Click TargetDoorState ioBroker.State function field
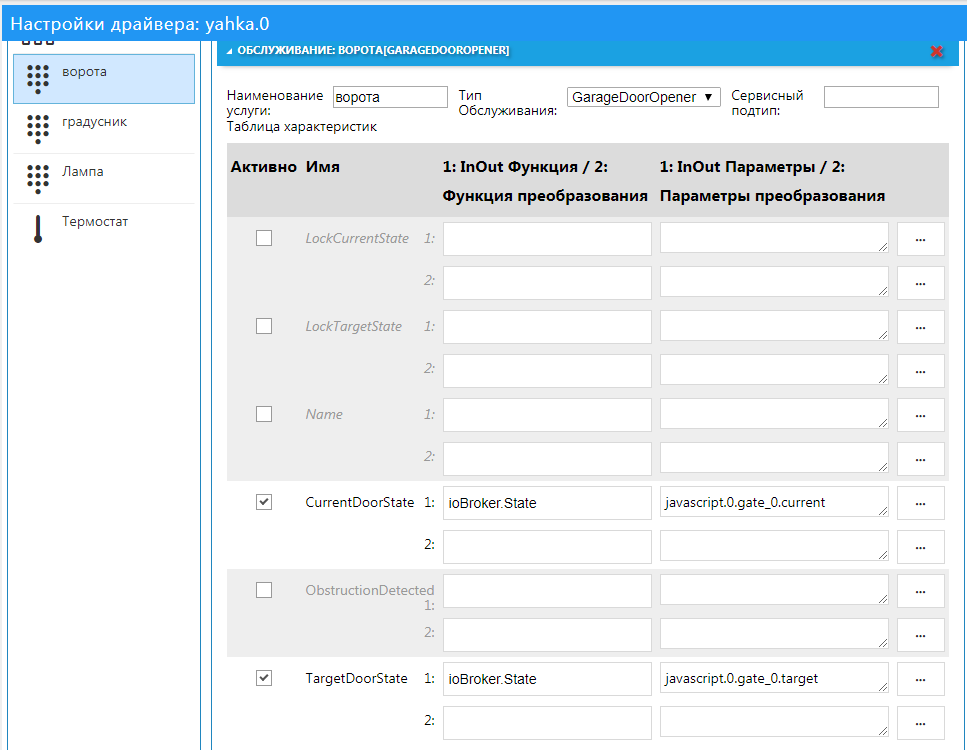This screenshot has width=967, height=750. point(547,679)
